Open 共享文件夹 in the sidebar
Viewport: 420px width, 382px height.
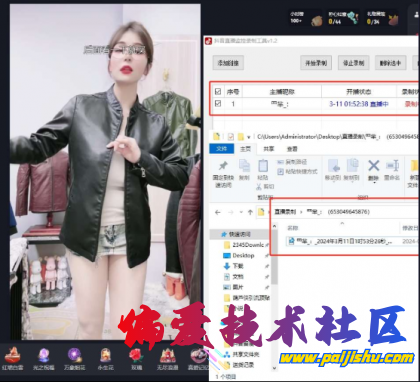point(241,354)
